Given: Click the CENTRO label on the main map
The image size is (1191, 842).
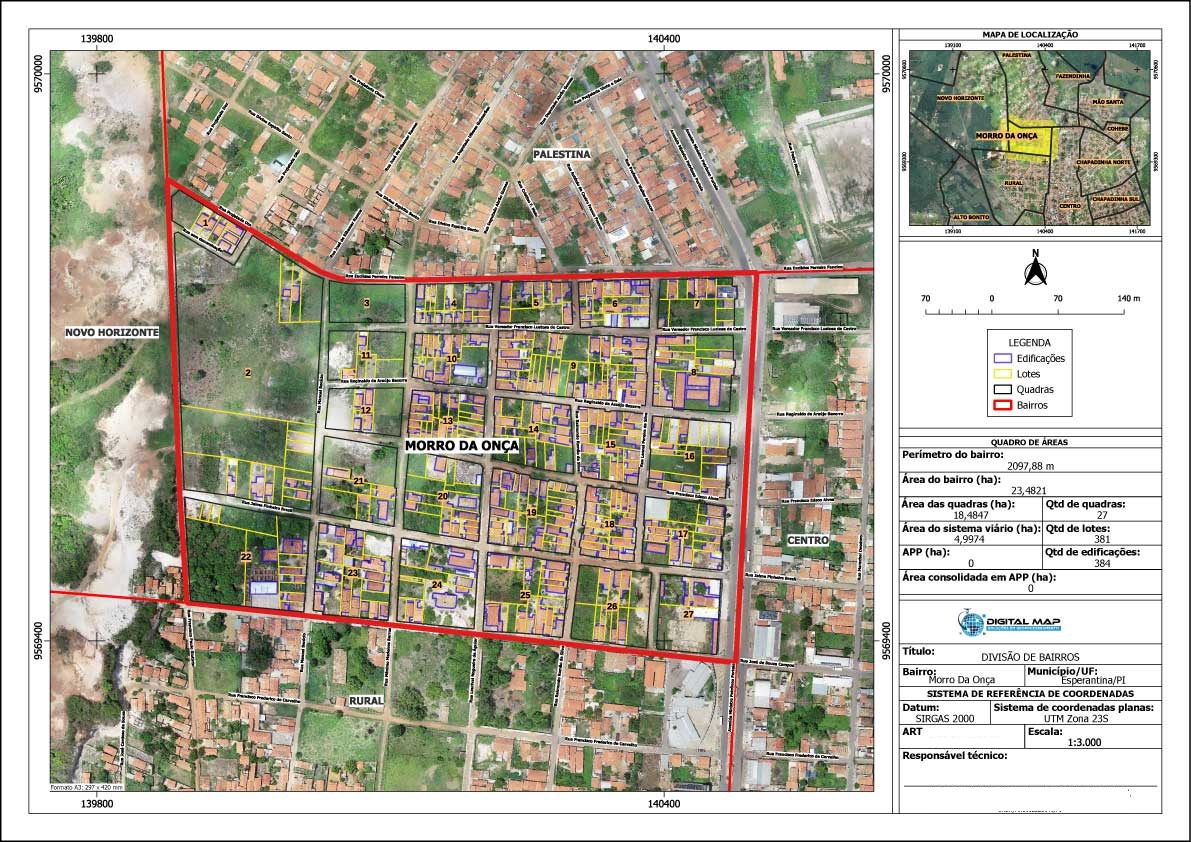Looking at the screenshot, I should click(x=807, y=540).
